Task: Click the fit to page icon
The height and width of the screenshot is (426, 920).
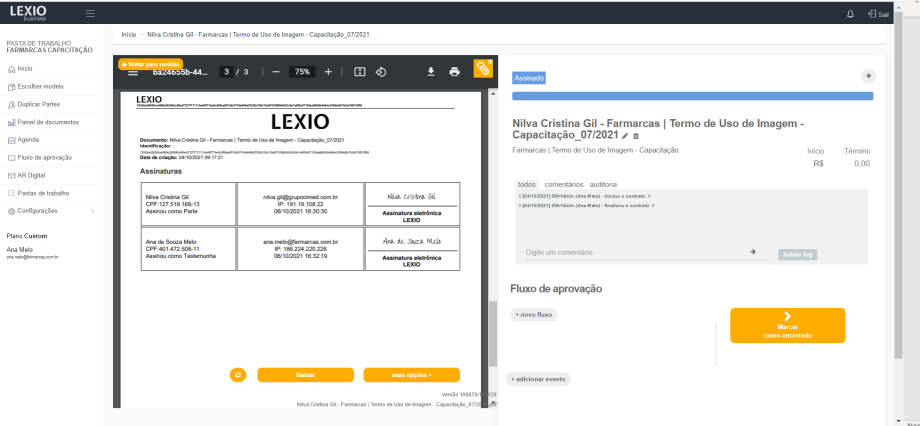Action: (x=359, y=72)
